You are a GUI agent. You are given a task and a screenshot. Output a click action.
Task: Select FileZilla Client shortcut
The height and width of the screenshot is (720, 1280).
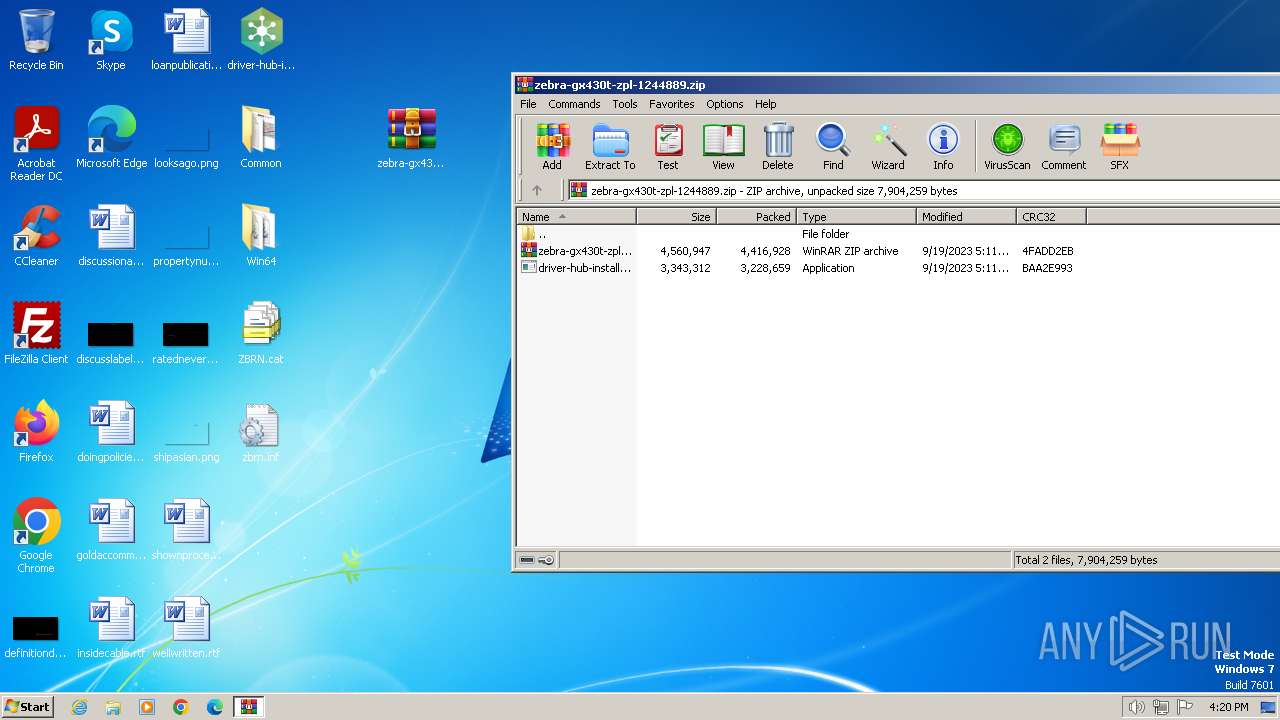[x=36, y=334]
